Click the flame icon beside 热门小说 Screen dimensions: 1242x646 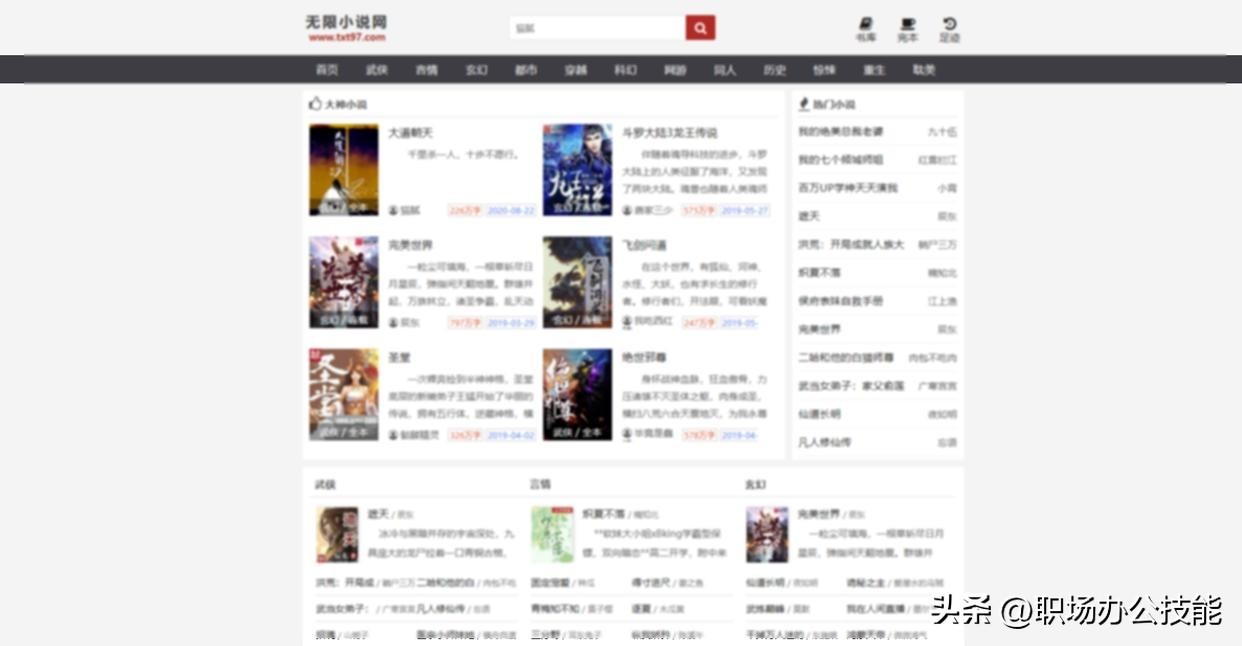[x=804, y=104]
